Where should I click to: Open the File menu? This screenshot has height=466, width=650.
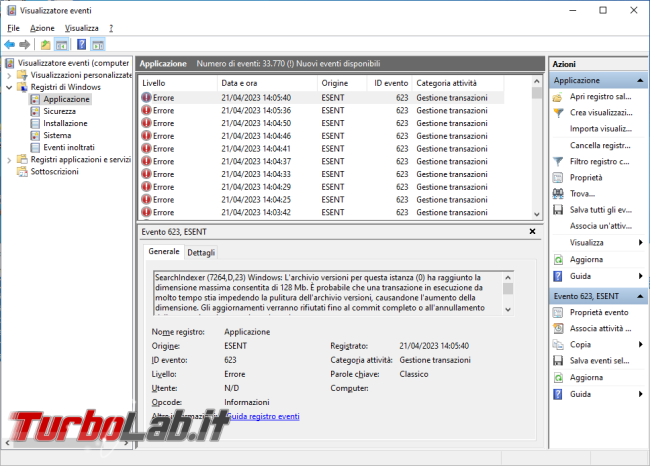point(13,28)
